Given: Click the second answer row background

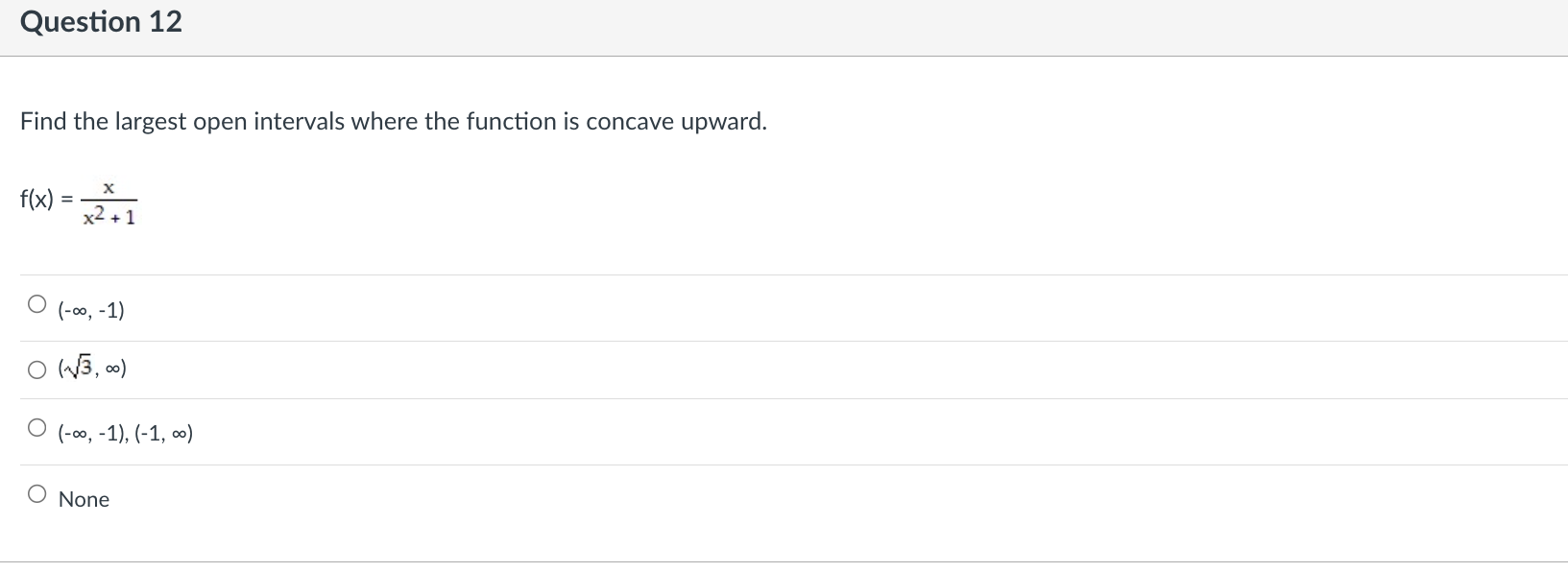Looking at the screenshot, I should tap(768, 368).
